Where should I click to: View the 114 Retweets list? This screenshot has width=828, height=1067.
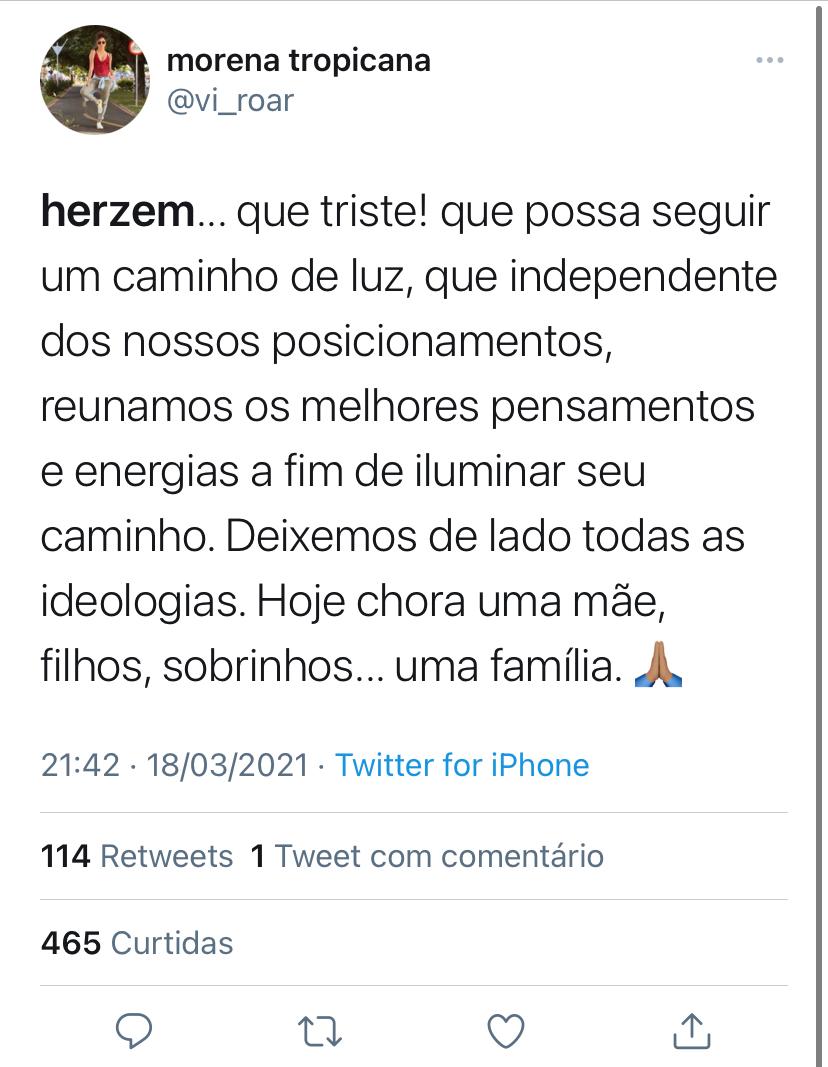coord(137,856)
